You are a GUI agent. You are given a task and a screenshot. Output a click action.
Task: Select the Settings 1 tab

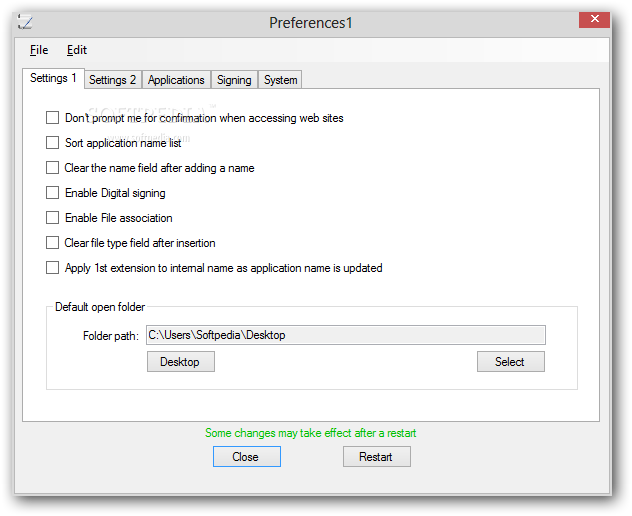(x=53, y=78)
